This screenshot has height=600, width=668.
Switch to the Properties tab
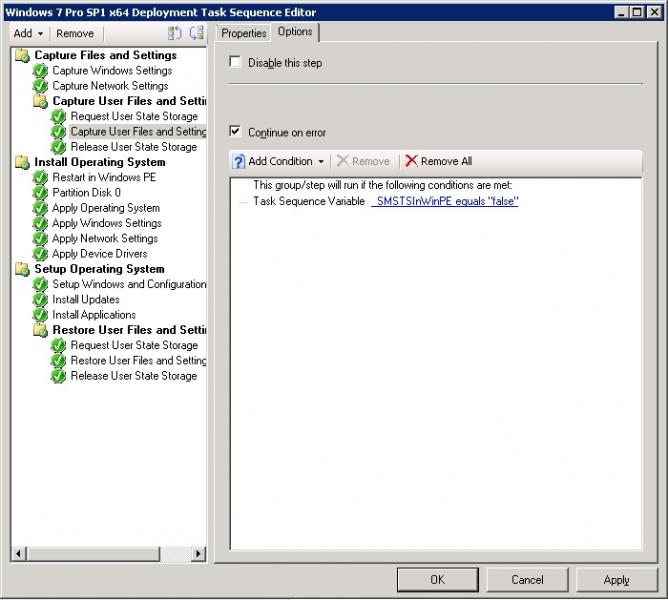pyautogui.click(x=244, y=33)
